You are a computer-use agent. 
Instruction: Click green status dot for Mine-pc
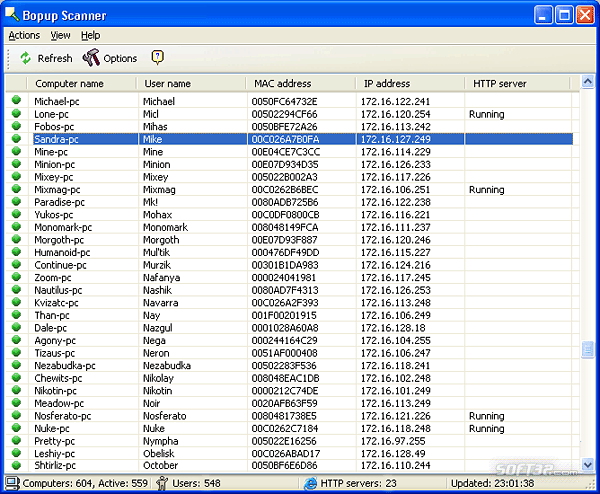[x=16, y=151]
